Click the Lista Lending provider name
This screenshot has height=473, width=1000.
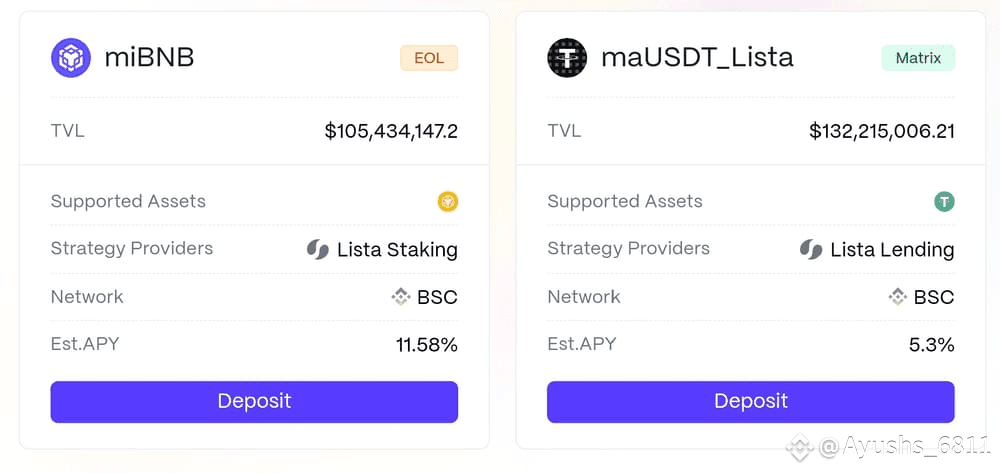point(892,250)
